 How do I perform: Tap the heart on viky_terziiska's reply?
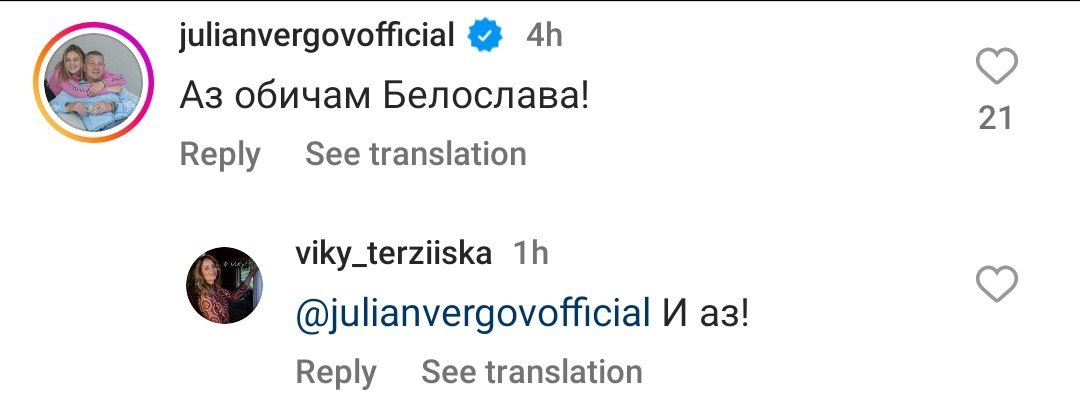(995, 285)
